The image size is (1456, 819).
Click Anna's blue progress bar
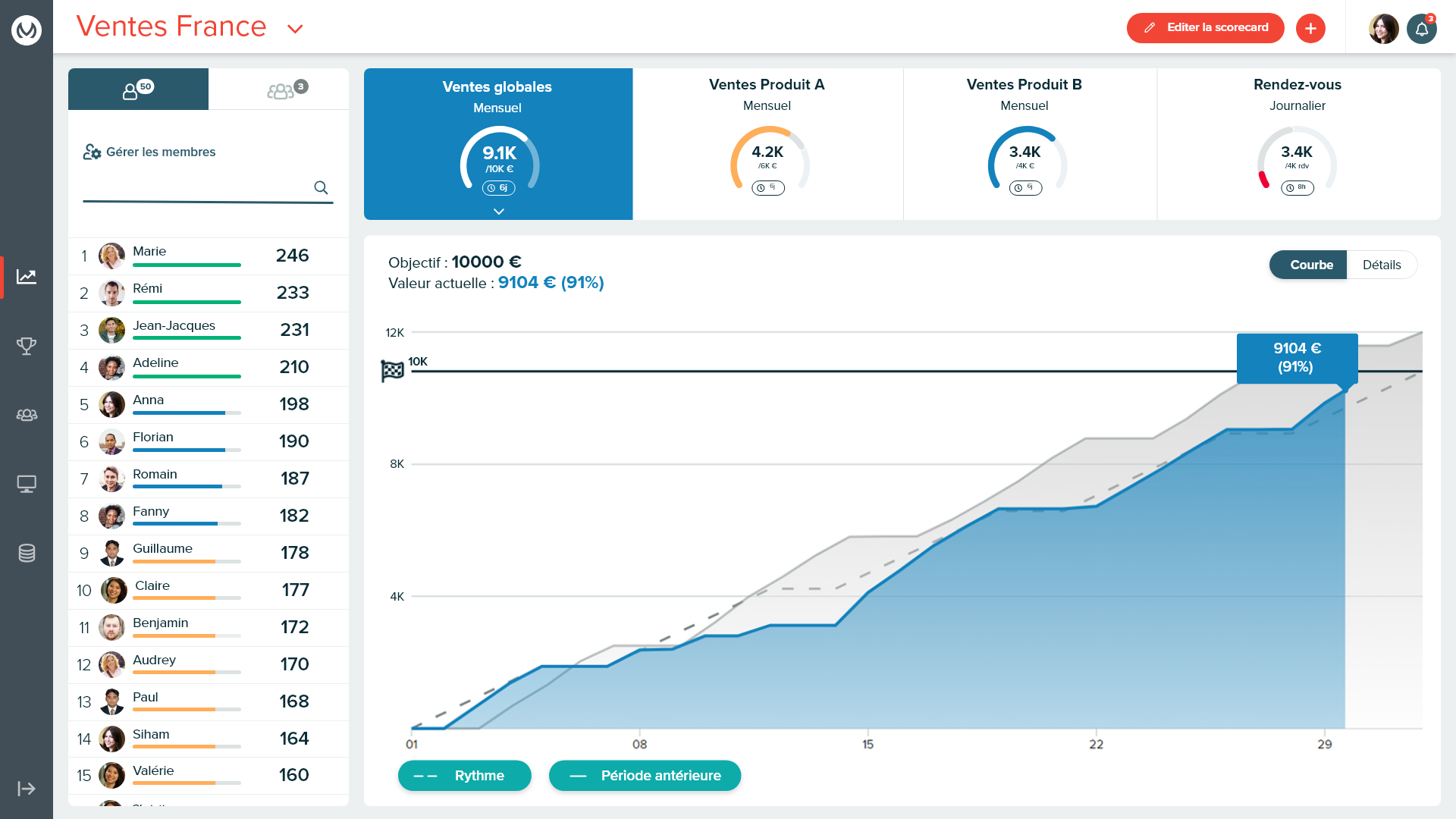pyautogui.click(x=187, y=413)
